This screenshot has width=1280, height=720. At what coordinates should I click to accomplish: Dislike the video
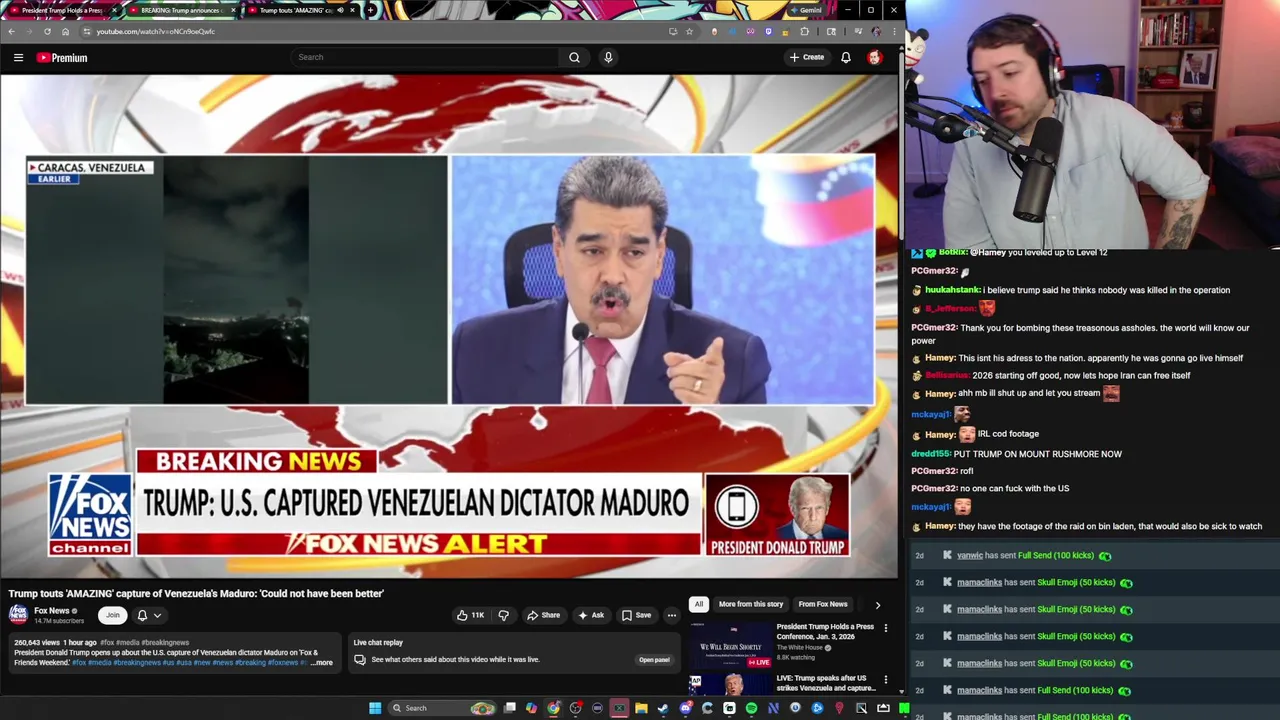pyautogui.click(x=503, y=615)
